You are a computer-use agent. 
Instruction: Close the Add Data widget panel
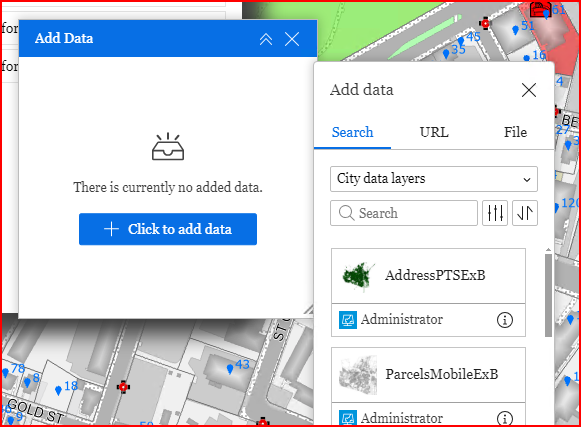(292, 39)
